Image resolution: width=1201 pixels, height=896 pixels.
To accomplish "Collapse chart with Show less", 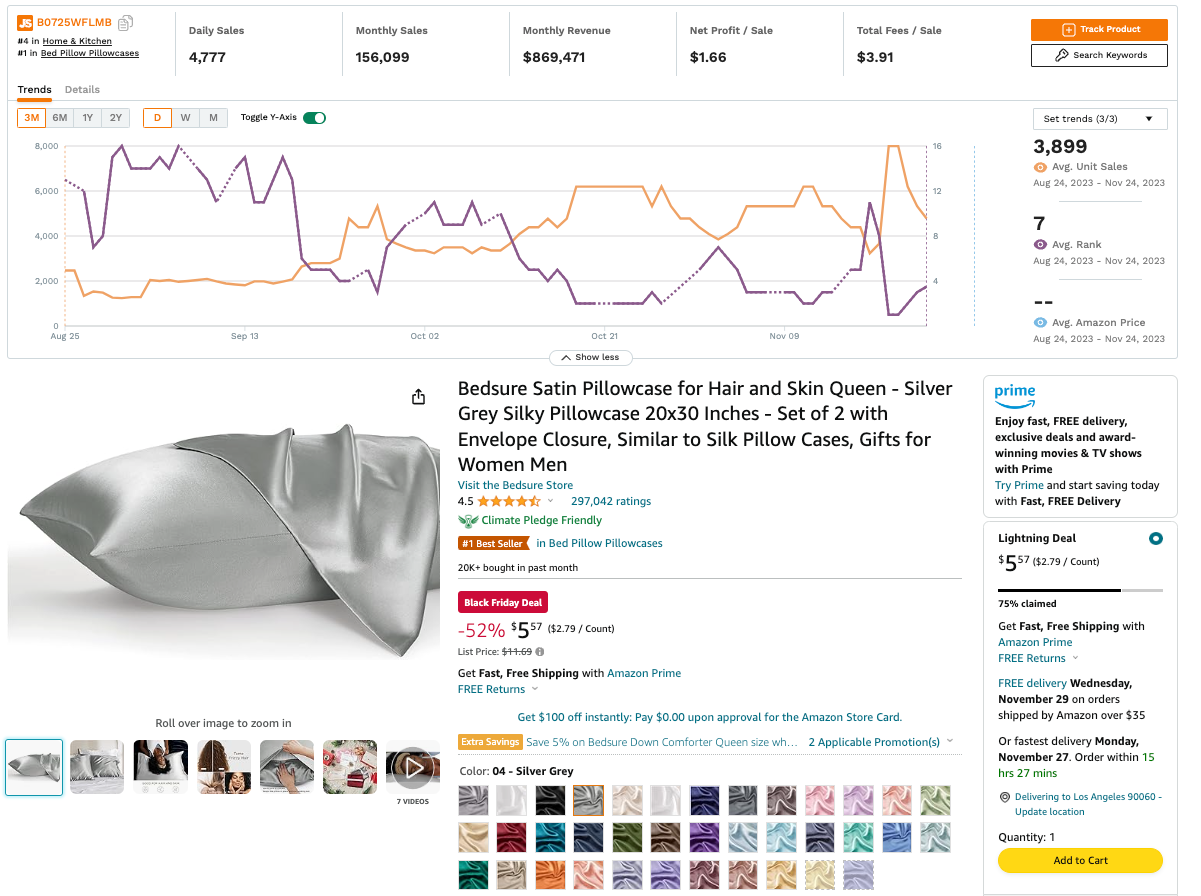I will (x=590, y=357).
